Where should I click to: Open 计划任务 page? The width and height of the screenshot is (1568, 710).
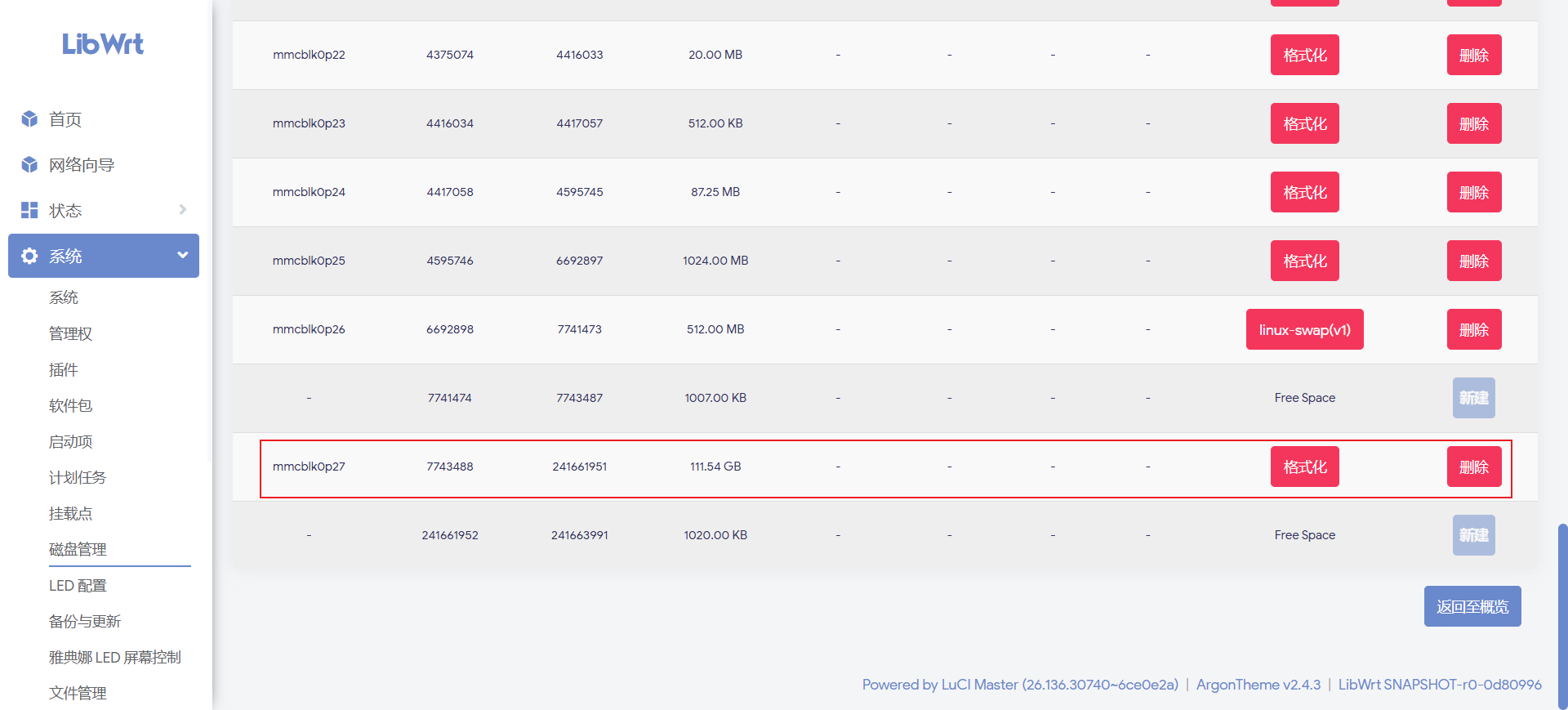coord(78,477)
